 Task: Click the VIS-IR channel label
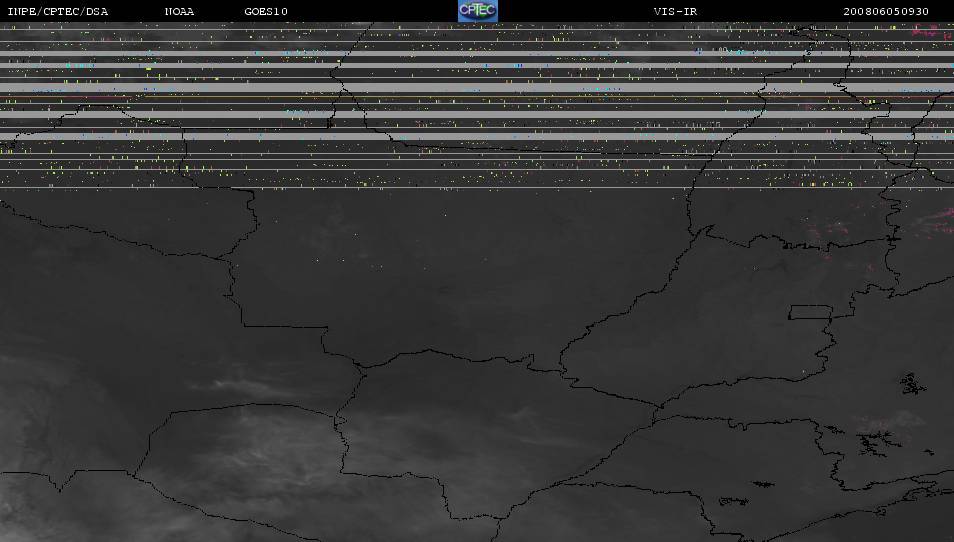pyautogui.click(x=675, y=12)
